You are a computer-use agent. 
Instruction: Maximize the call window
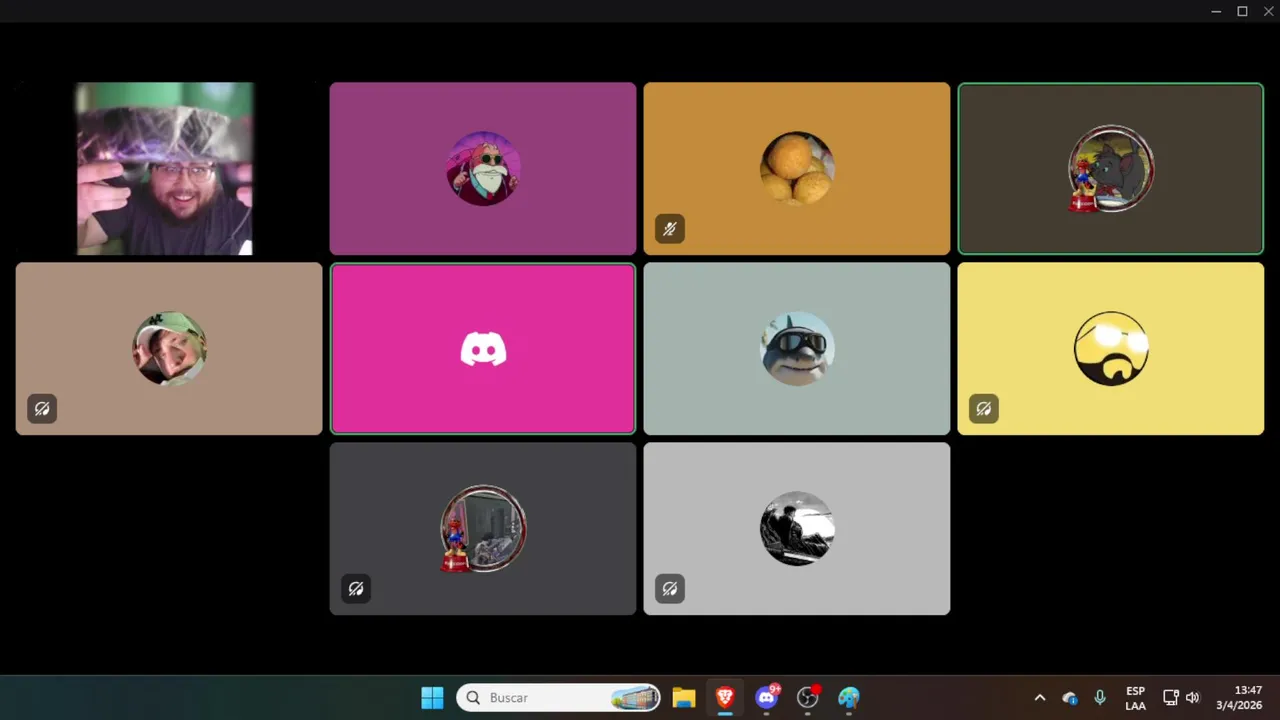[1242, 11]
